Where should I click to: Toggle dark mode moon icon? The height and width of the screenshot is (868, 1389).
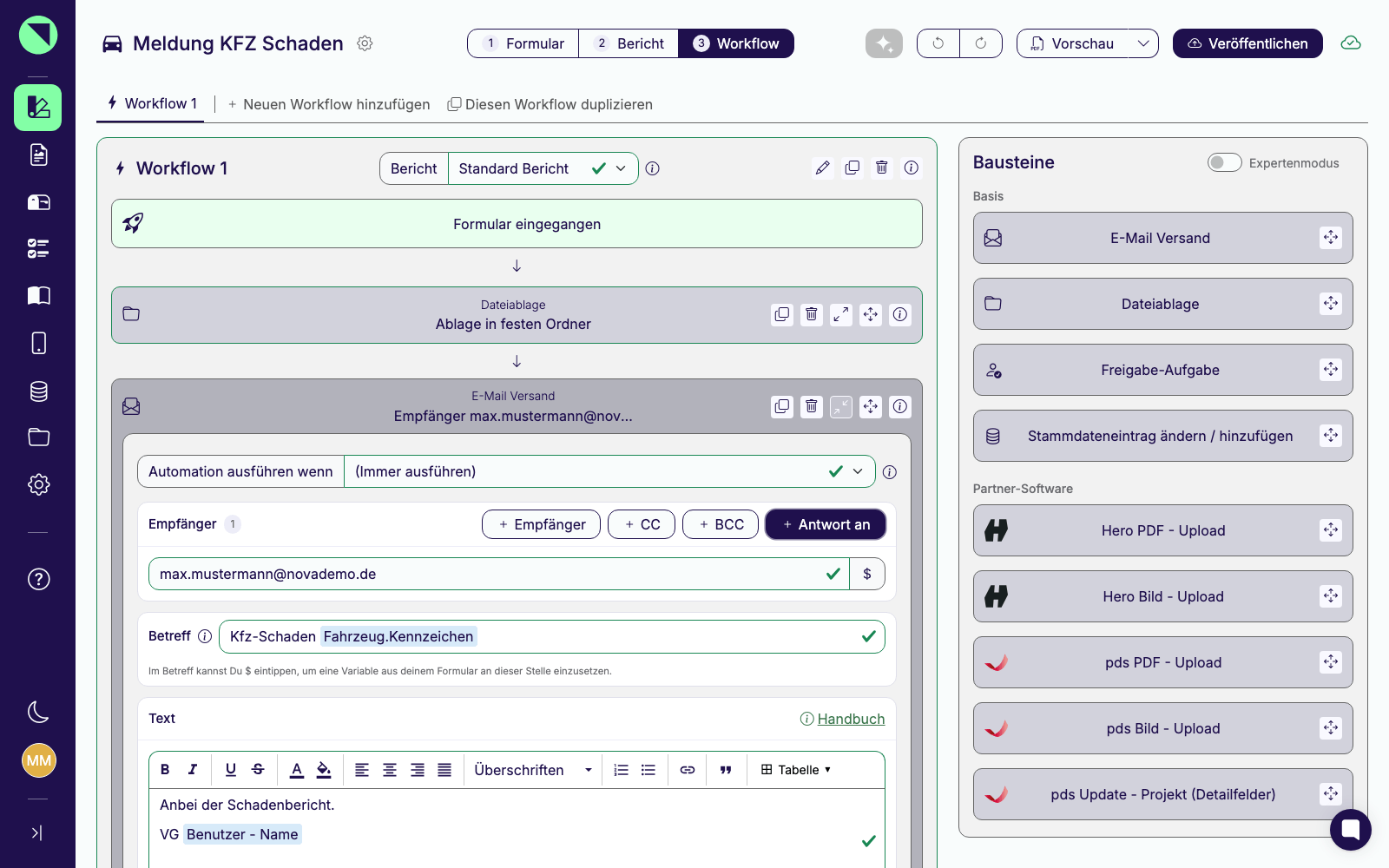(x=38, y=712)
